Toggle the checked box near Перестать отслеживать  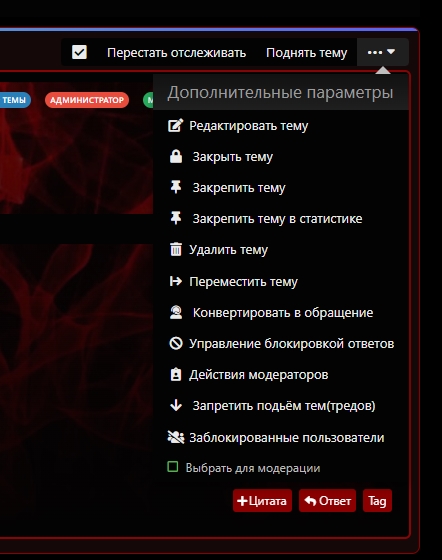click(79, 52)
